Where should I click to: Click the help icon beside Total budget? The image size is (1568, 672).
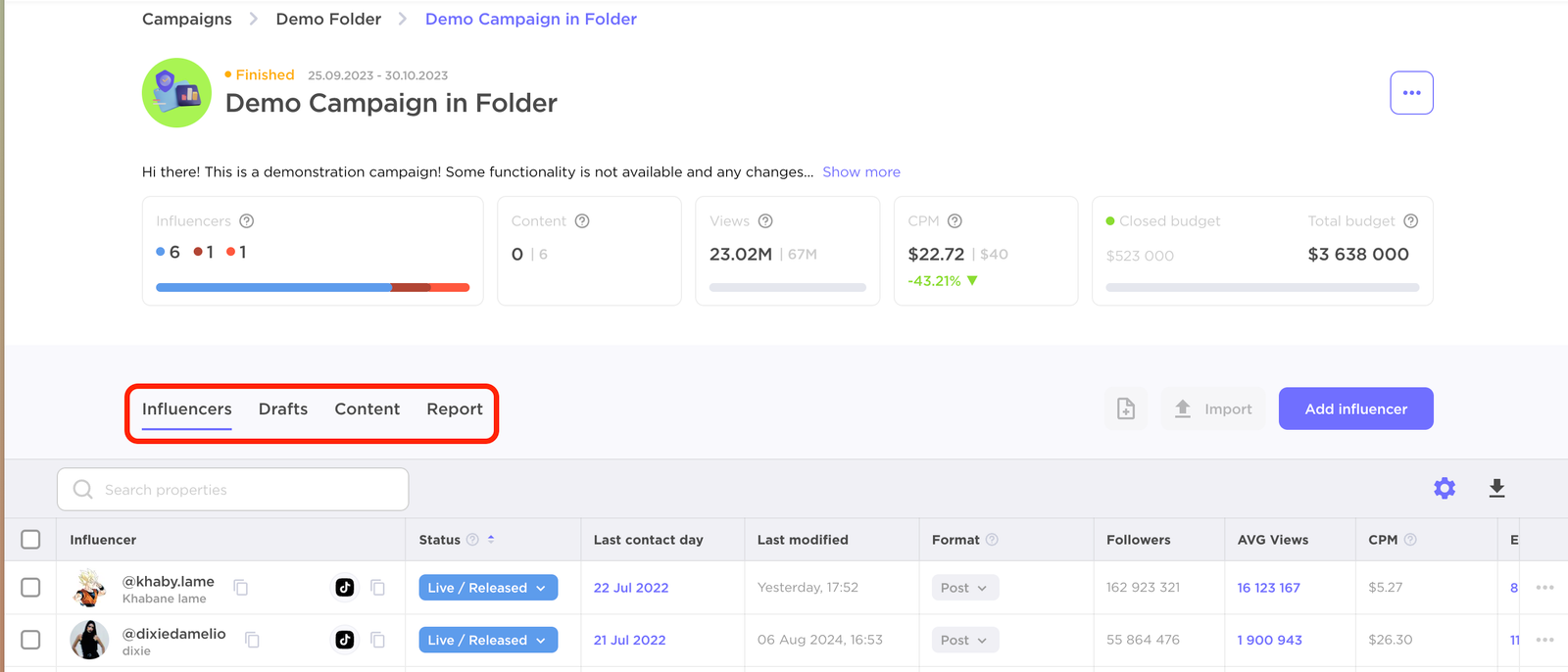pos(1410,221)
